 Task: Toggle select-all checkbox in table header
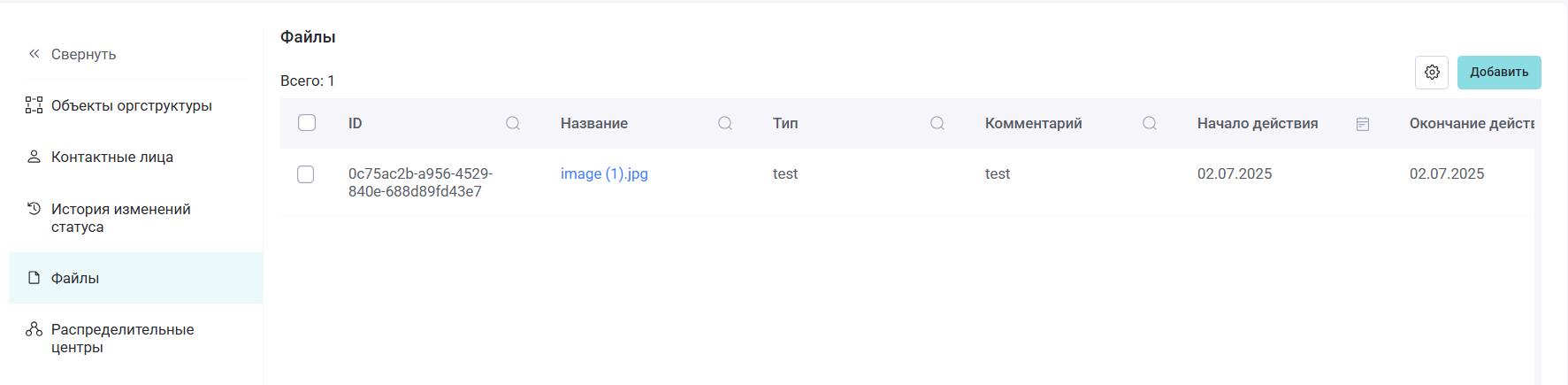(307, 123)
